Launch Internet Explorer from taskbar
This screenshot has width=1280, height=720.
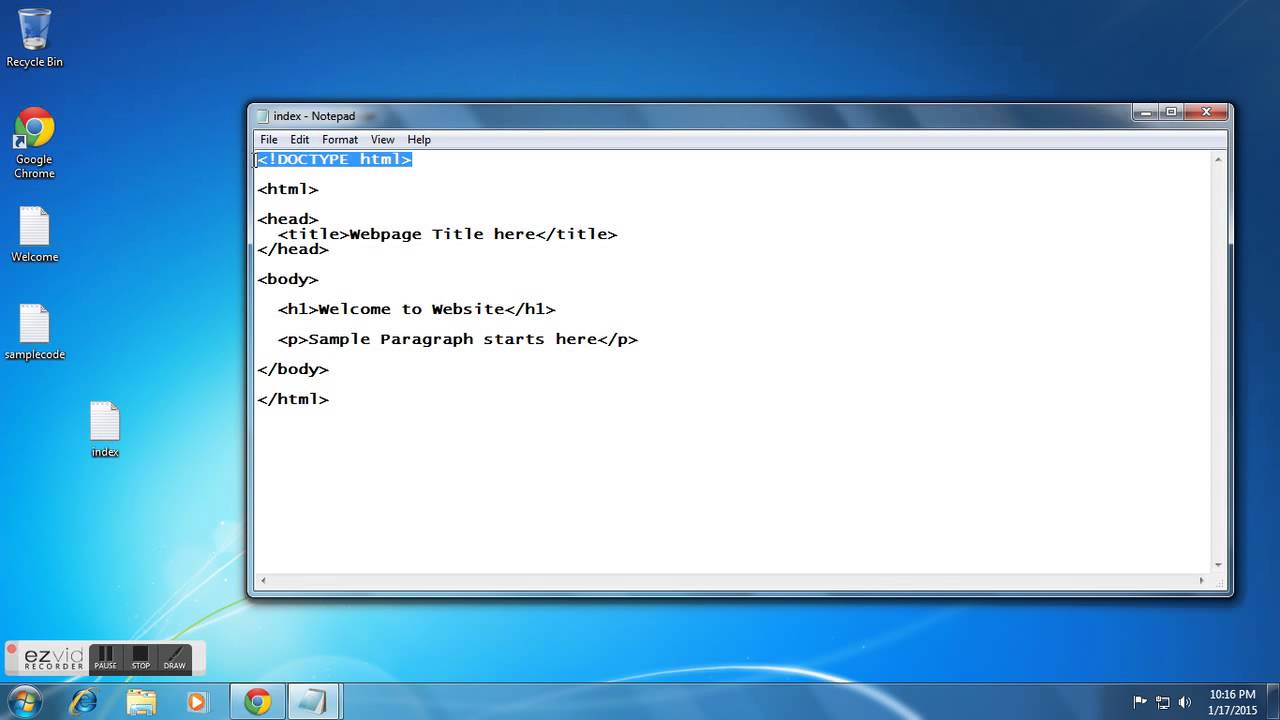tap(85, 702)
